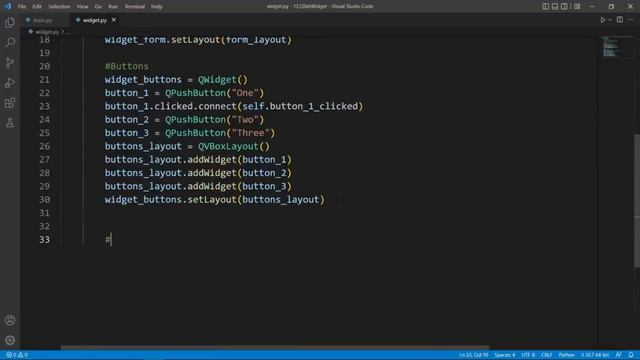Viewport: 640px width, 360px height.
Task: Click widget_form.setLayout on line 18
Action: coord(162,40)
